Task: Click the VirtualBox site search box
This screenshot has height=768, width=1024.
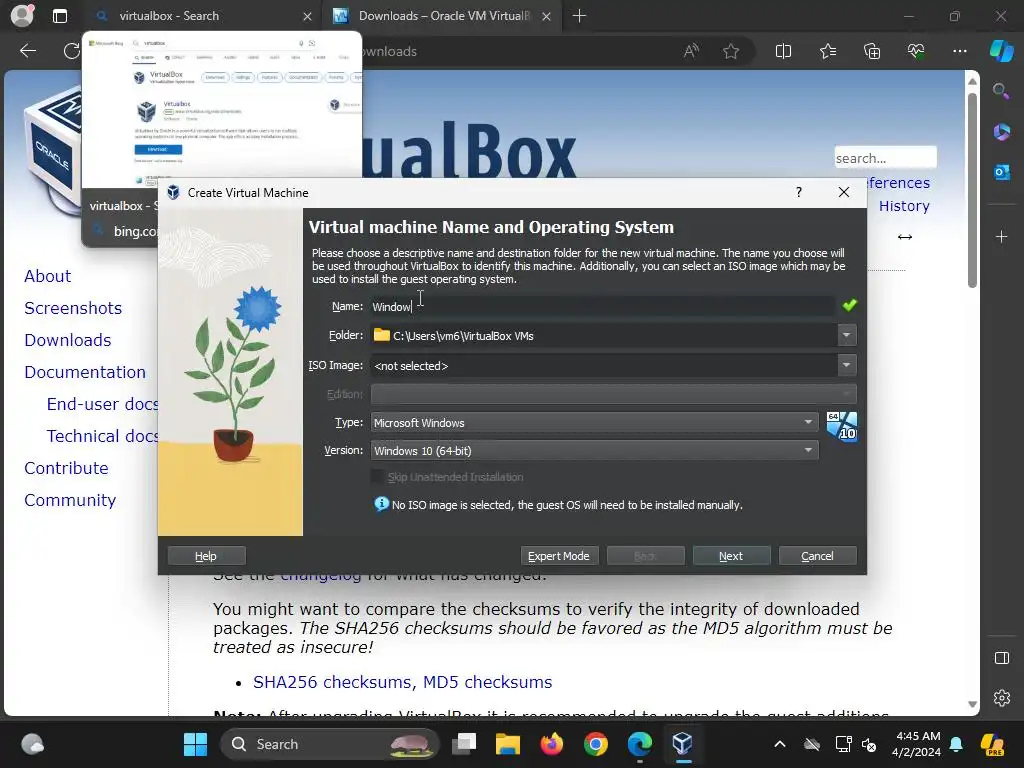Action: pyautogui.click(x=885, y=158)
